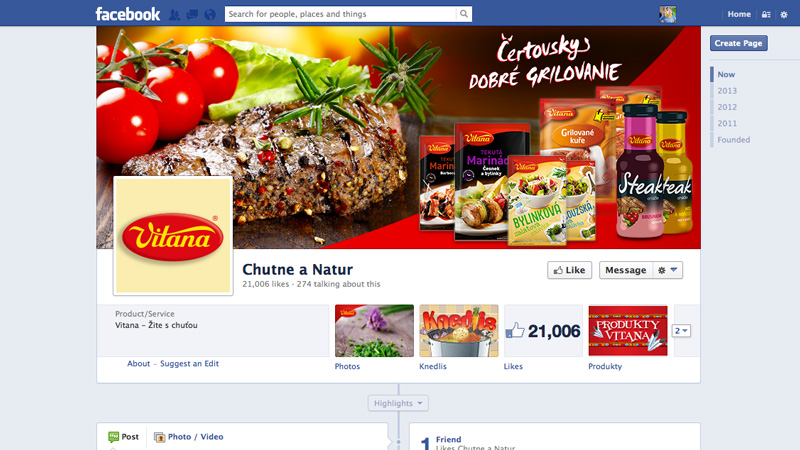Open the notifications globe icon
This screenshot has width=800, height=450.
(210, 14)
